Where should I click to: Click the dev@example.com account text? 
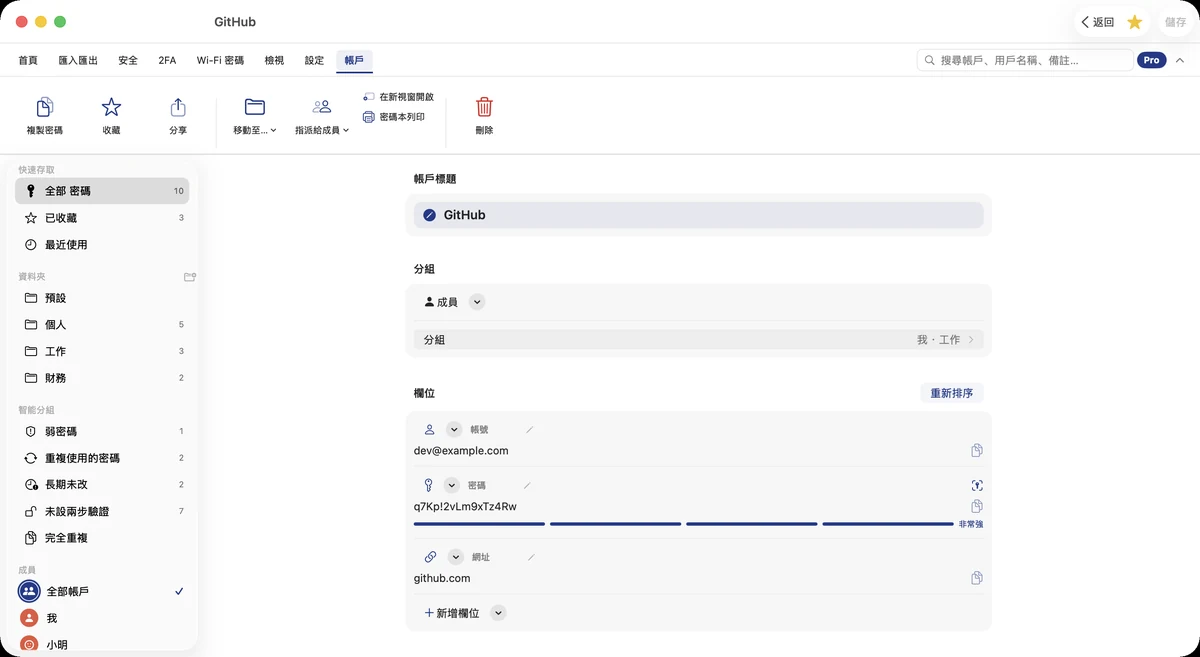[x=461, y=451]
